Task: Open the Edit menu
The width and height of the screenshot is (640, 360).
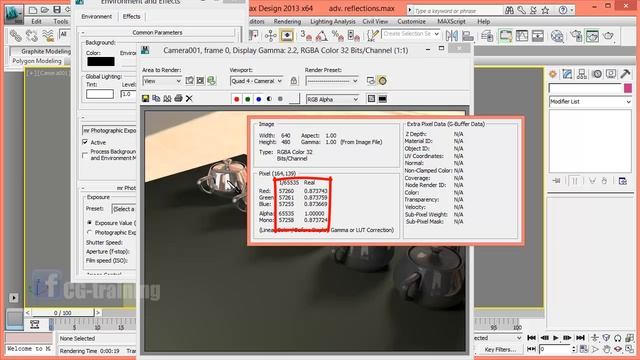Action: (x=36, y=21)
